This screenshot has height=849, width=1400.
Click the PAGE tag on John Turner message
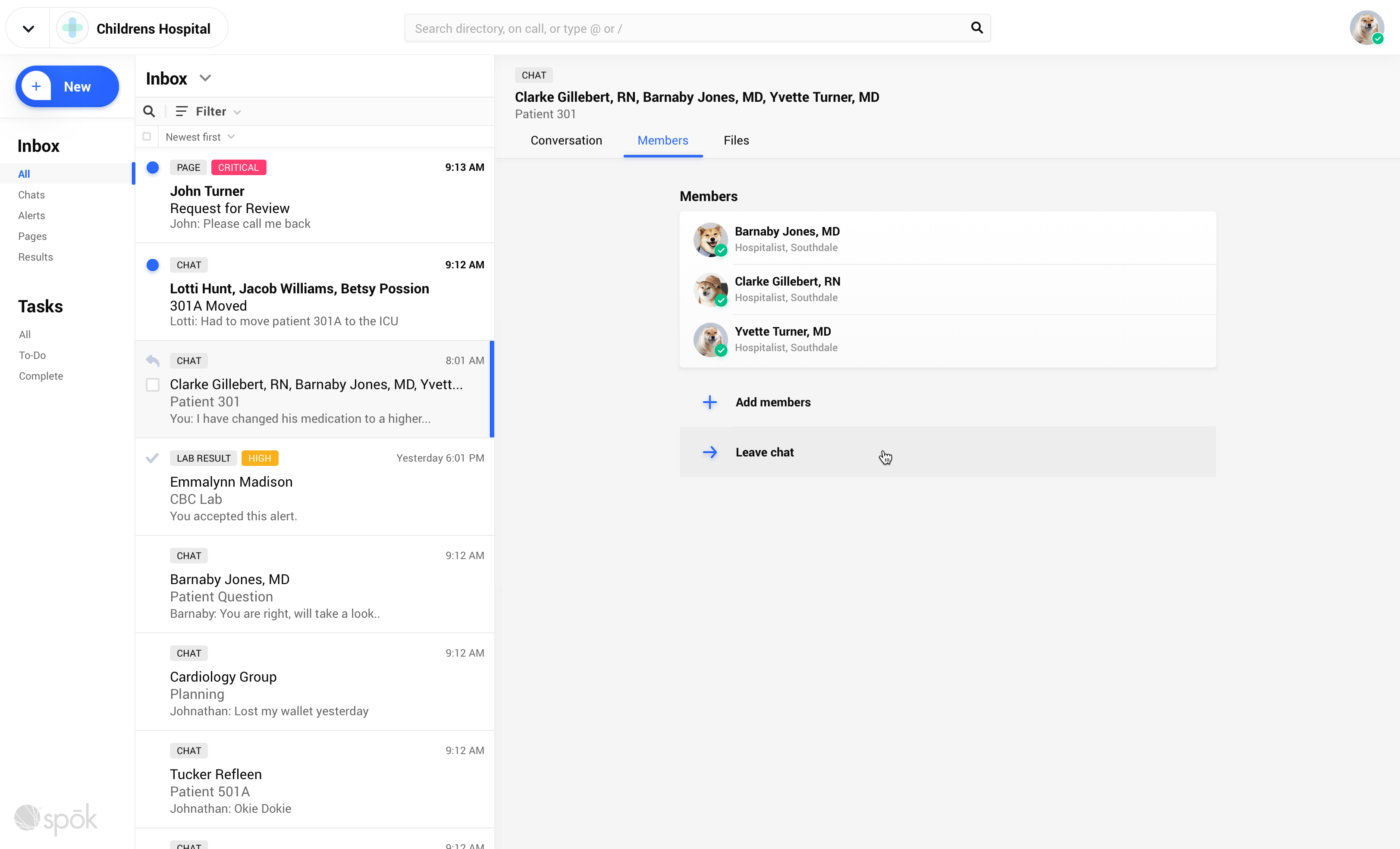(188, 168)
